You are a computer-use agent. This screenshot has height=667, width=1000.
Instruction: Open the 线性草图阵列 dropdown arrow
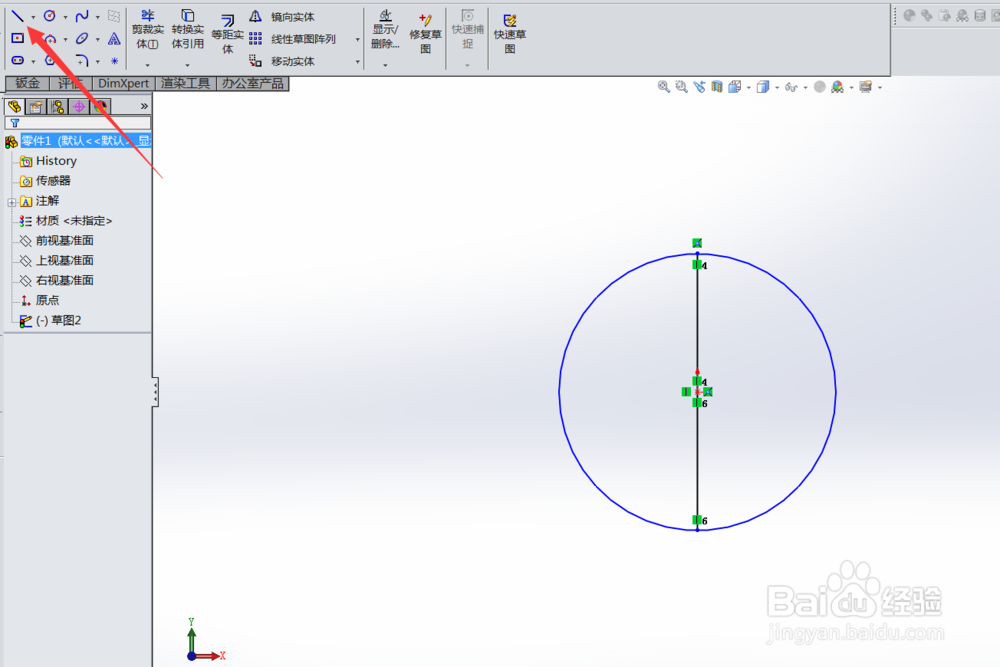coord(357,40)
